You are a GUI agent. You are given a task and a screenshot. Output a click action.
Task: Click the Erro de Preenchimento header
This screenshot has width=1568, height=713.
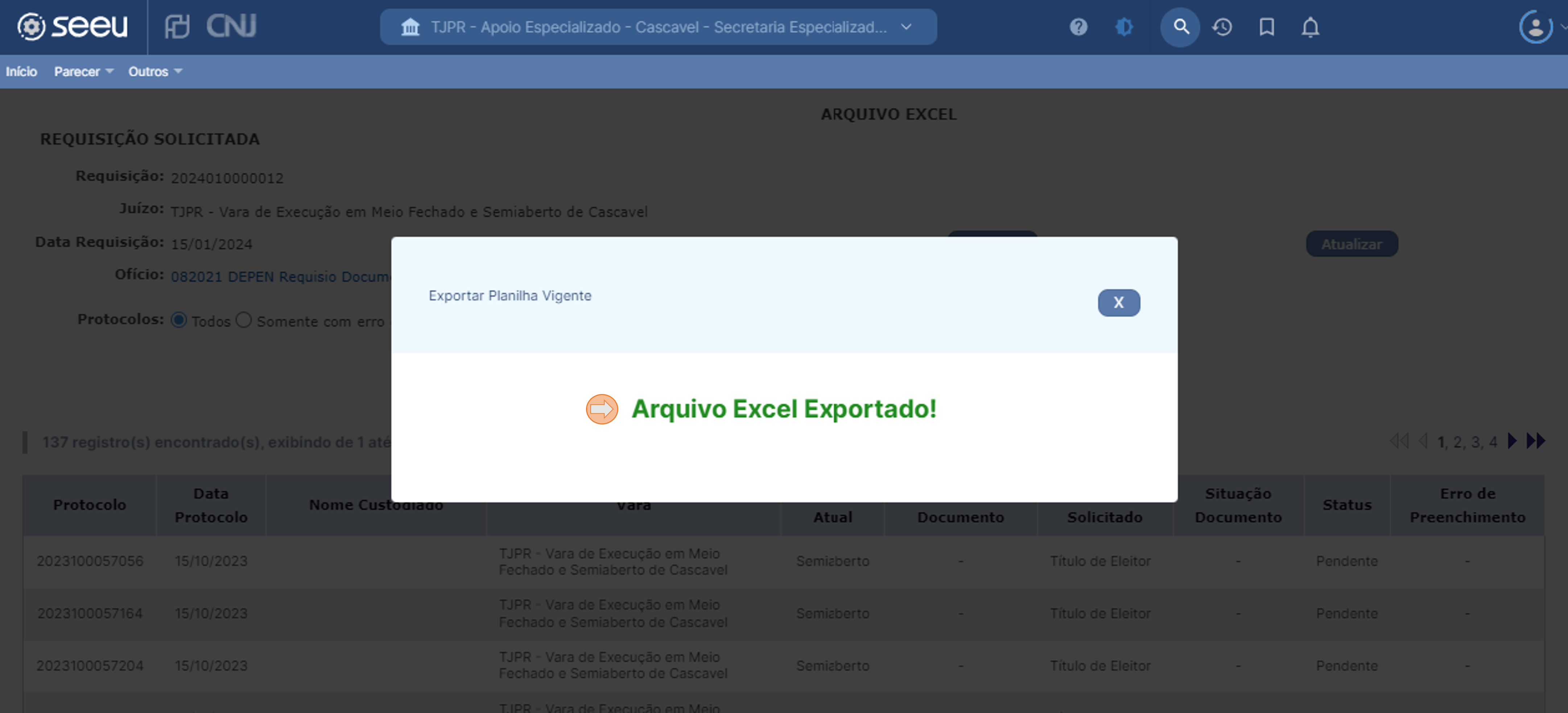(x=1467, y=505)
